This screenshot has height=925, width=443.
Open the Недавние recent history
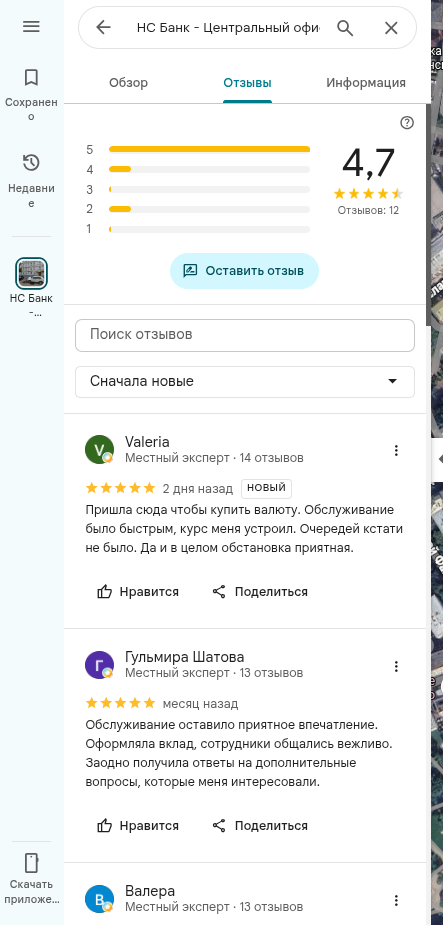click(31, 181)
